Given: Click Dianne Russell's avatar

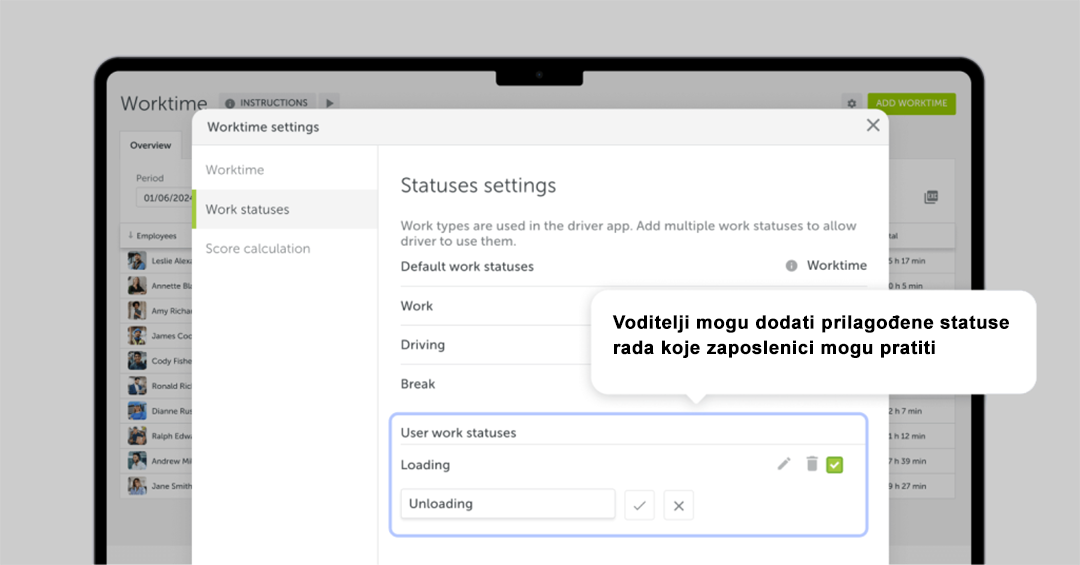Looking at the screenshot, I should tap(137, 411).
